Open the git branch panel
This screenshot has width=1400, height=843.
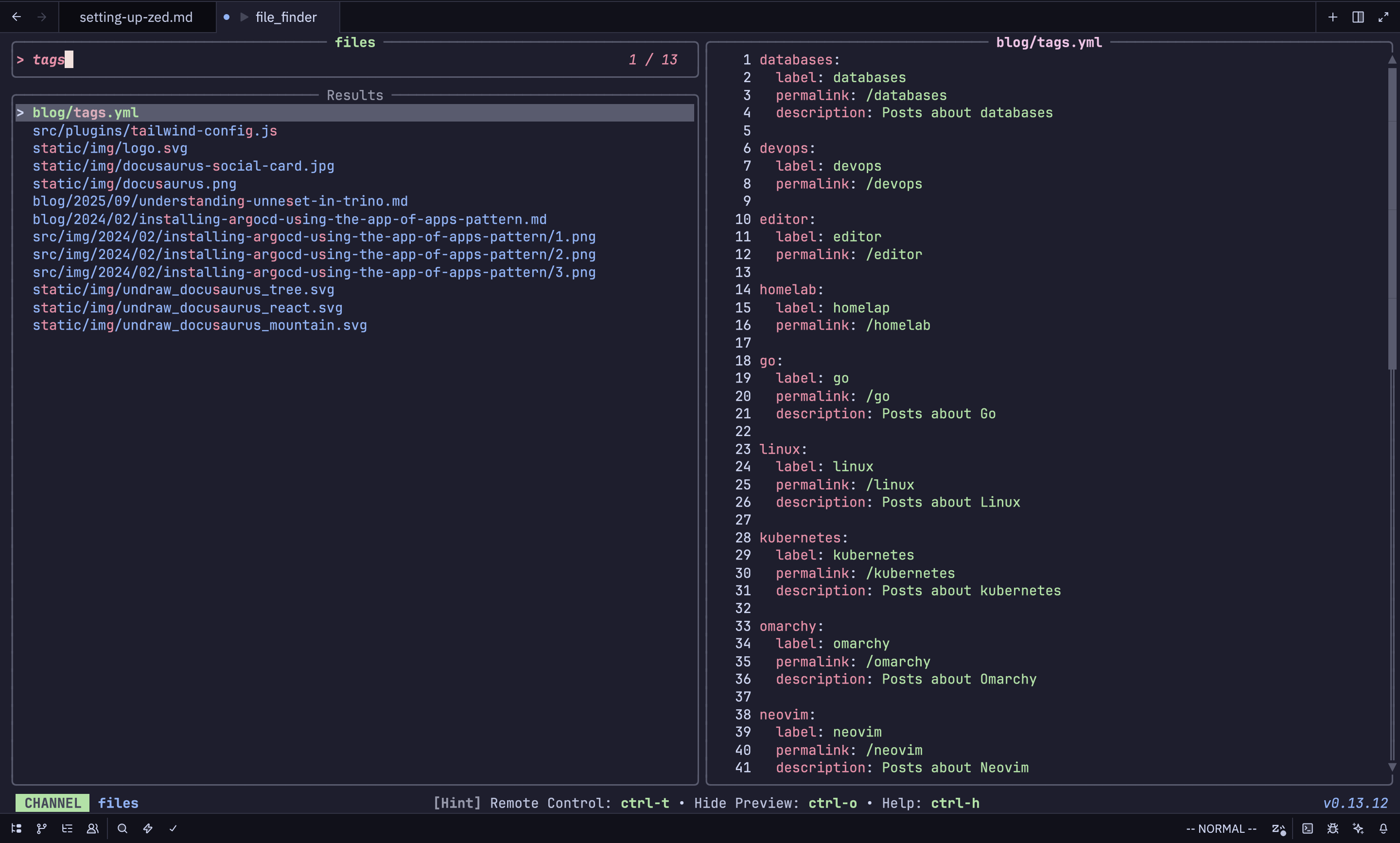tap(41, 828)
